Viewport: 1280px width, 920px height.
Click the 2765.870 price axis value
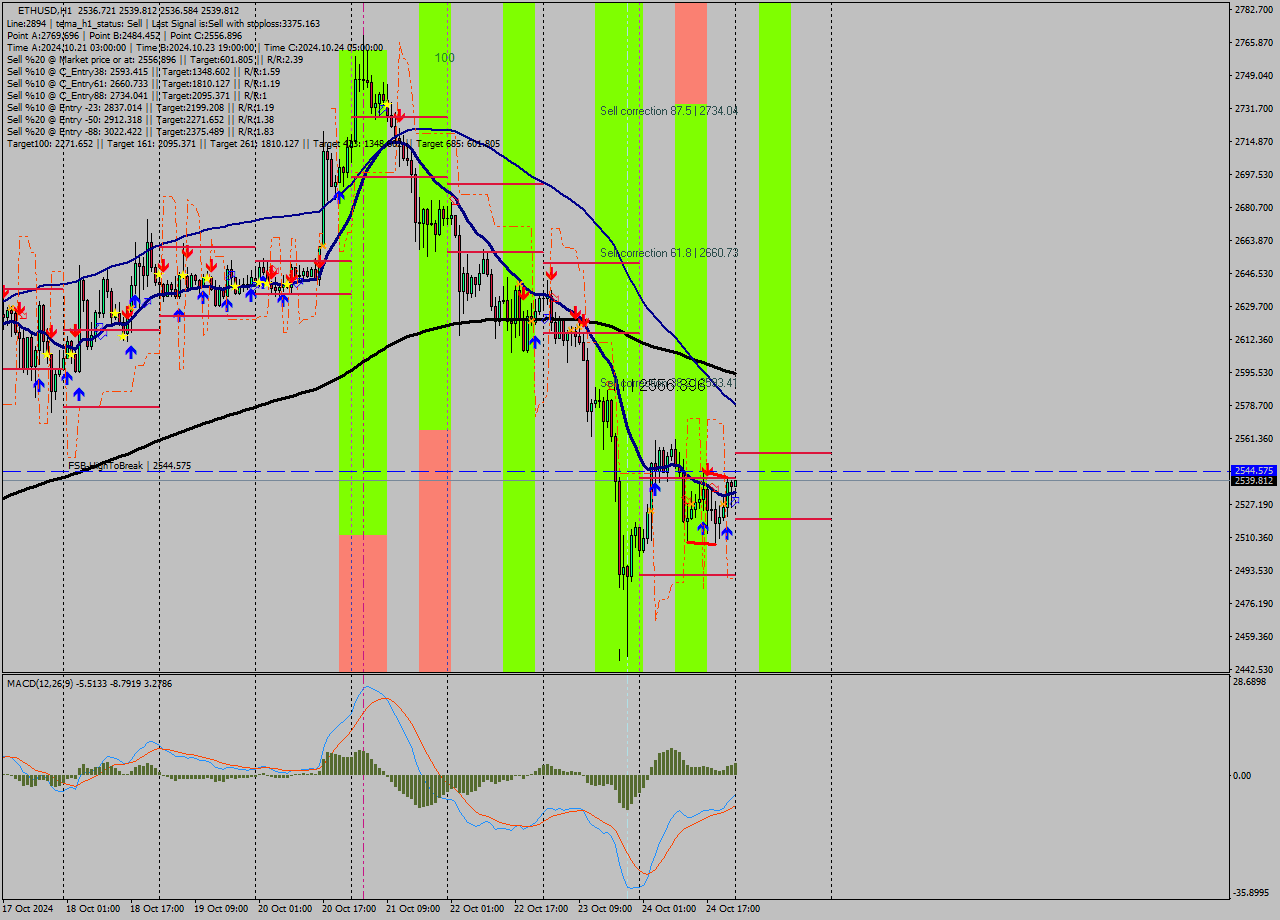(1254, 42)
